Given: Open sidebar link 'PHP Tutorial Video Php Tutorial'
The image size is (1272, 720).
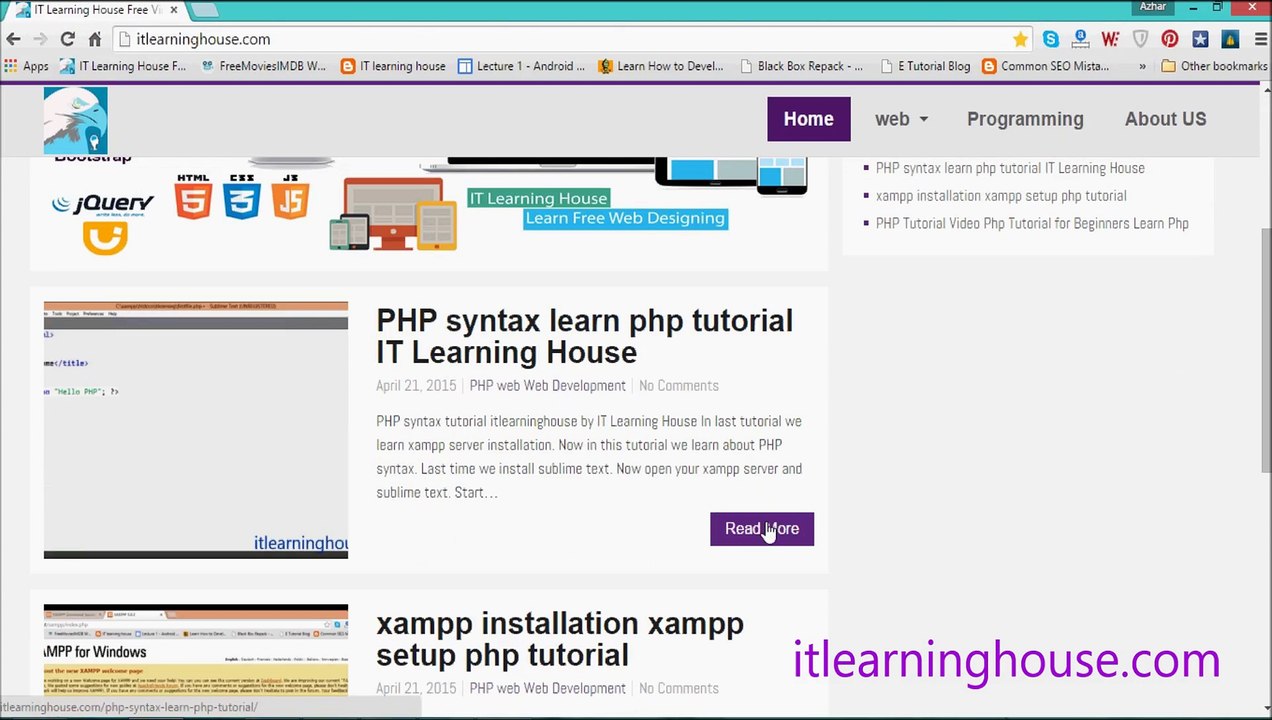Looking at the screenshot, I should coord(1032,223).
